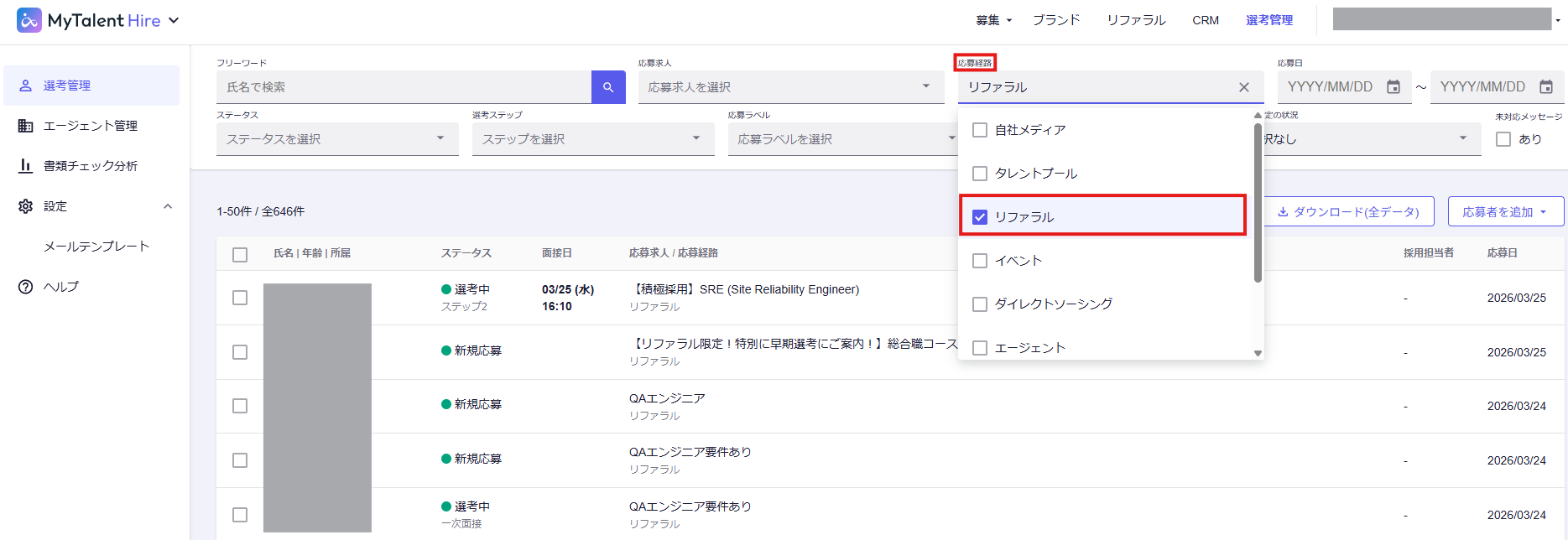1568x540 pixels.
Task: Click the 氏名で検索 free word field
Action: click(404, 87)
